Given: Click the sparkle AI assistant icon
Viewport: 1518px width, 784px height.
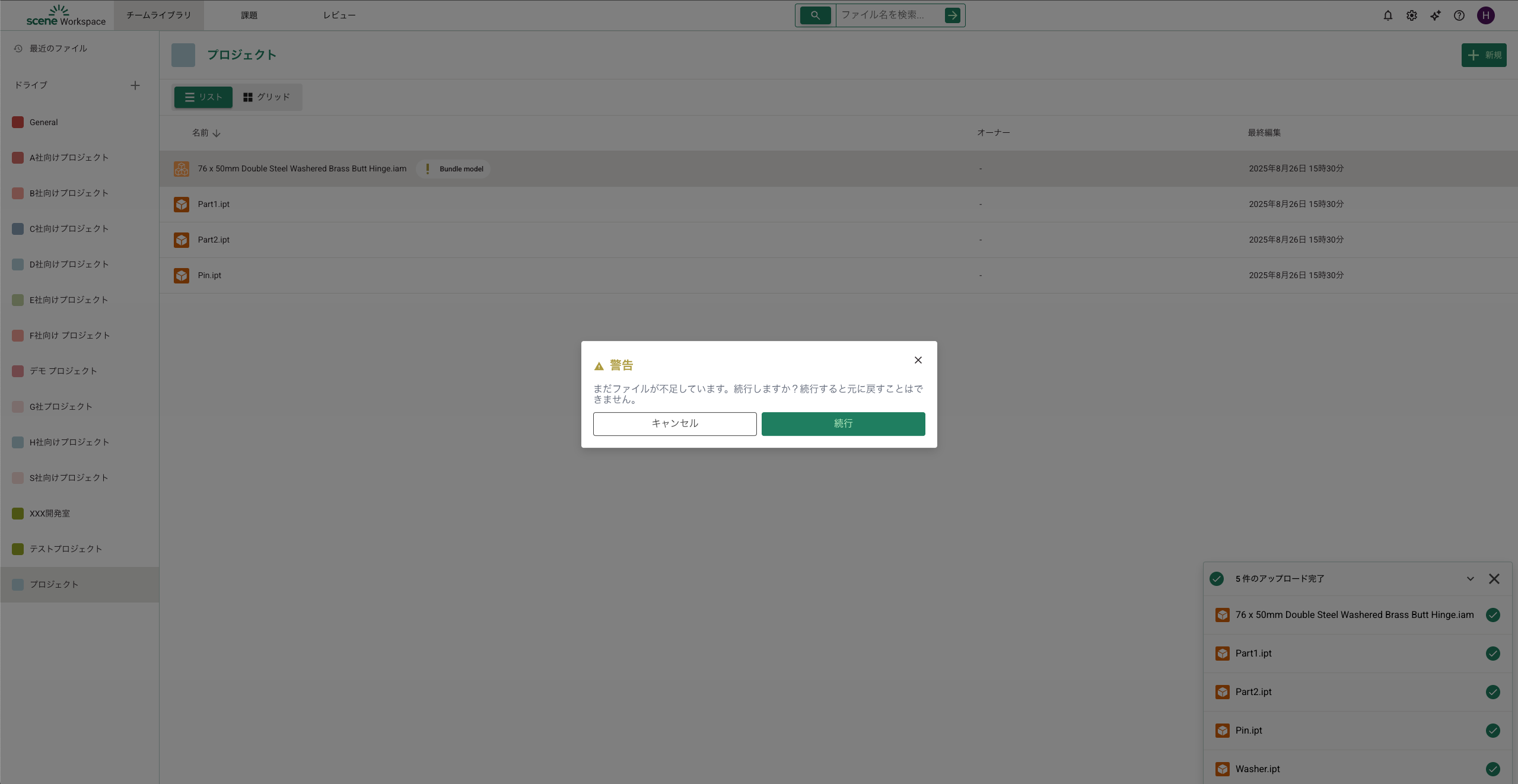Looking at the screenshot, I should pos(1435,15).
